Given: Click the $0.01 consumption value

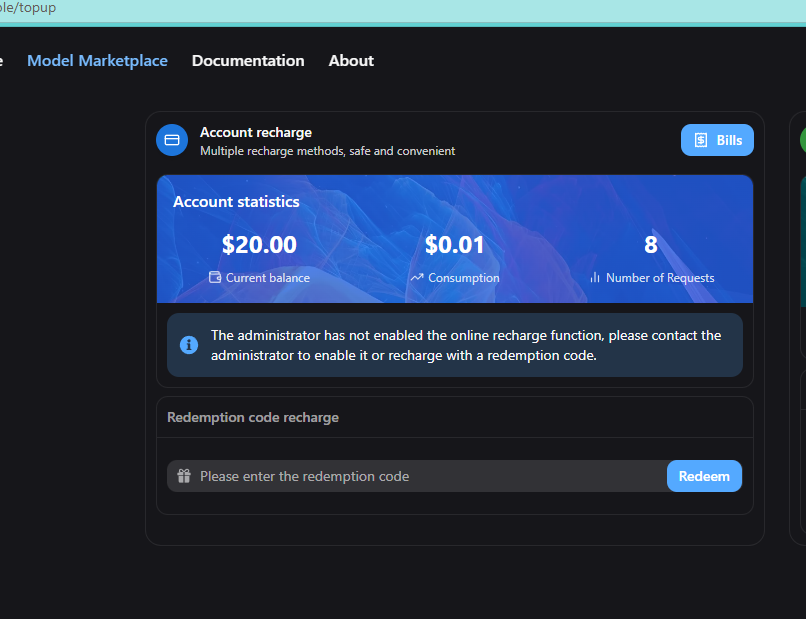Looking at the screenshot, I should tap(454, 245).
